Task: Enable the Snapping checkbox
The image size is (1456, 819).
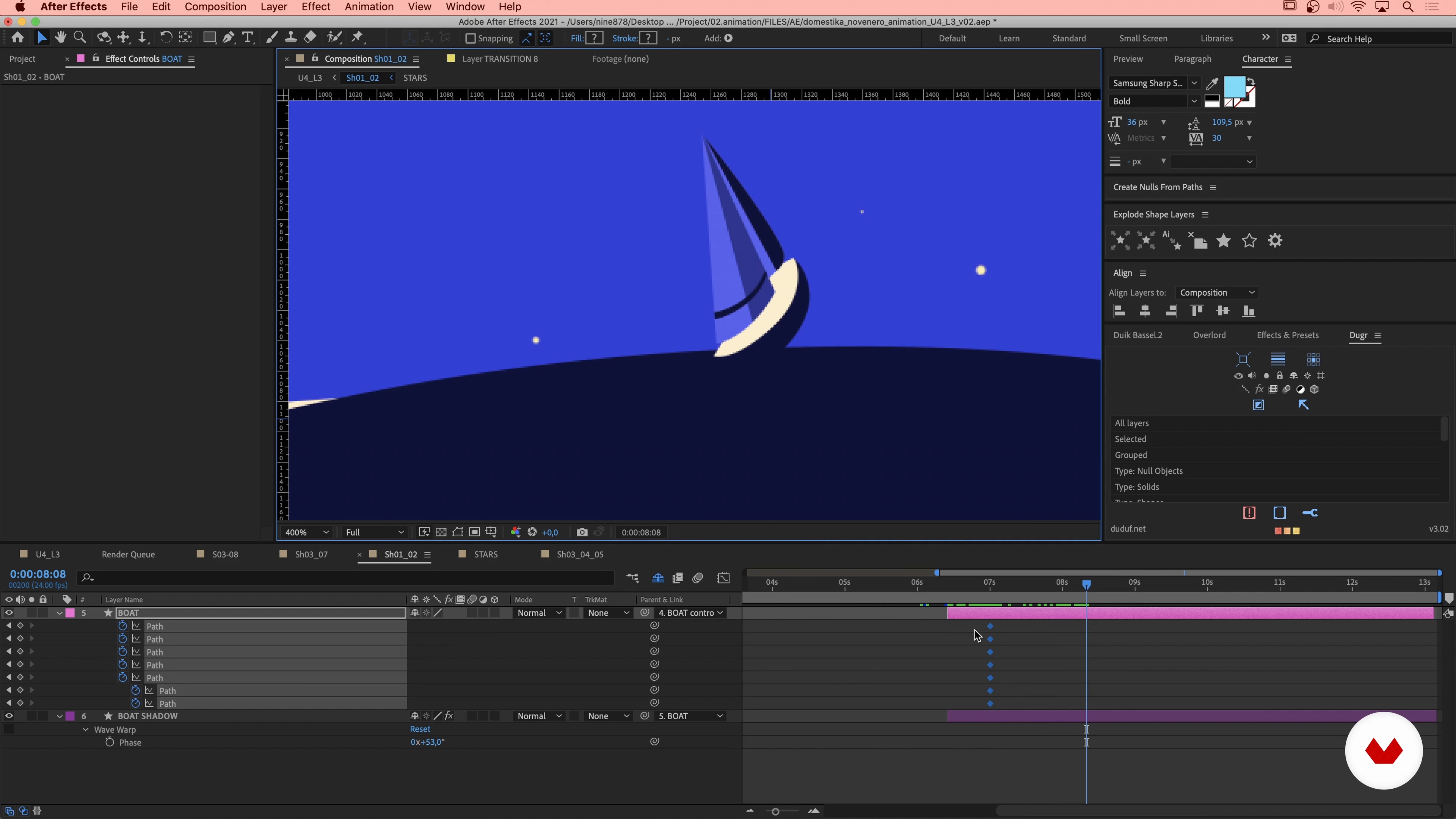Action: 470,38
